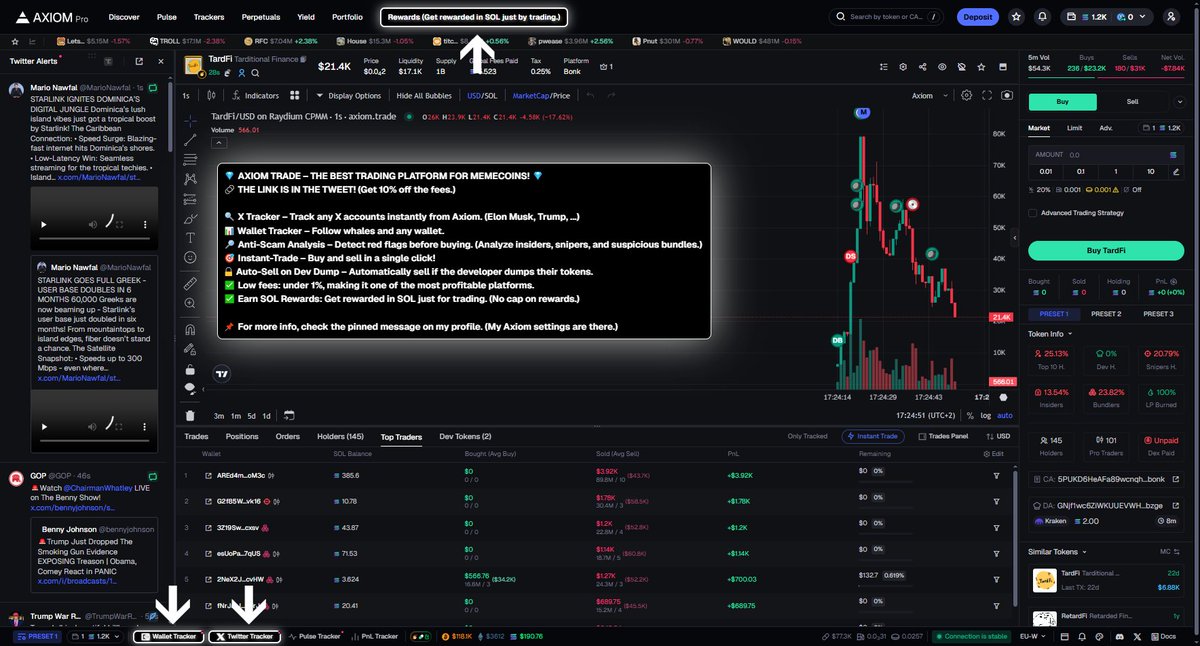Open the favorites star in top bar
The width and height of the screenshot is (1200, 646).
click(x=1016, y=17)
